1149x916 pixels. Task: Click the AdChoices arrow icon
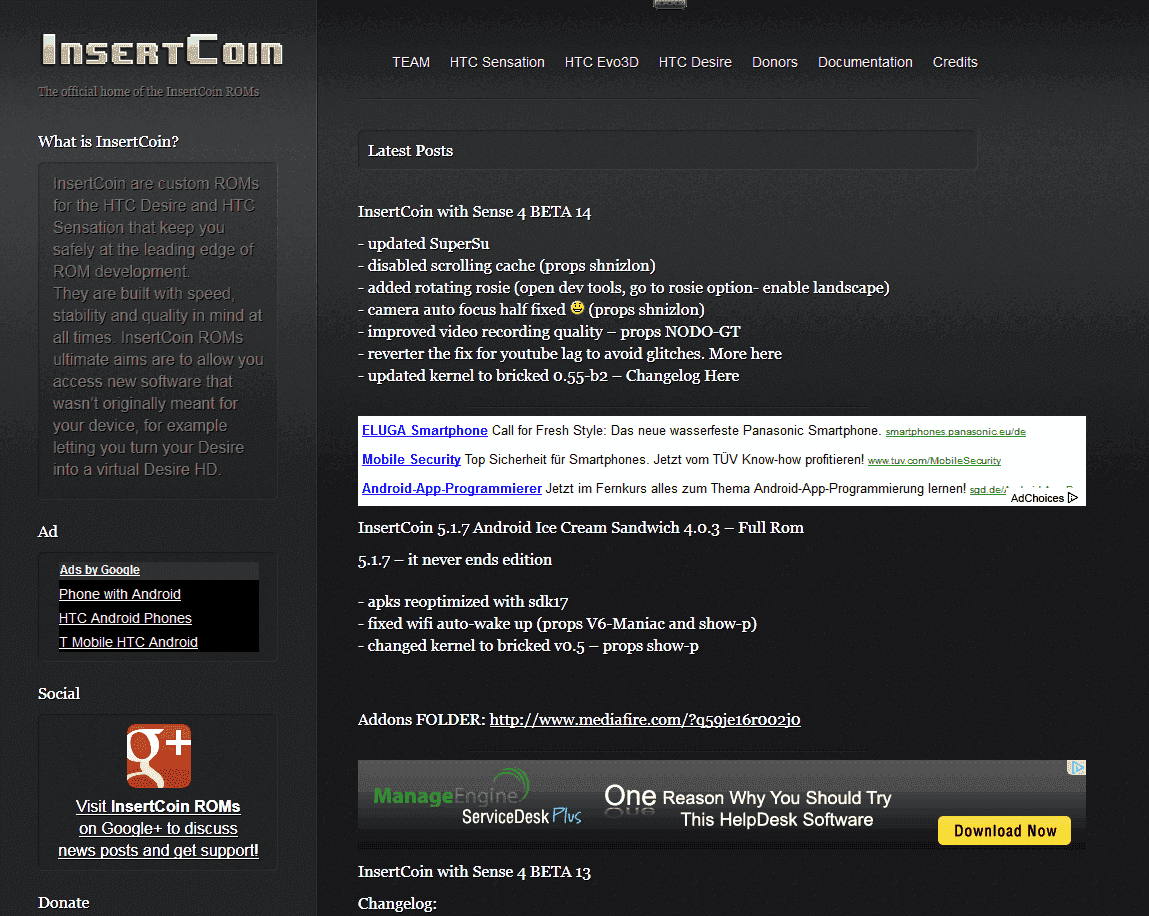(1073, 498)
